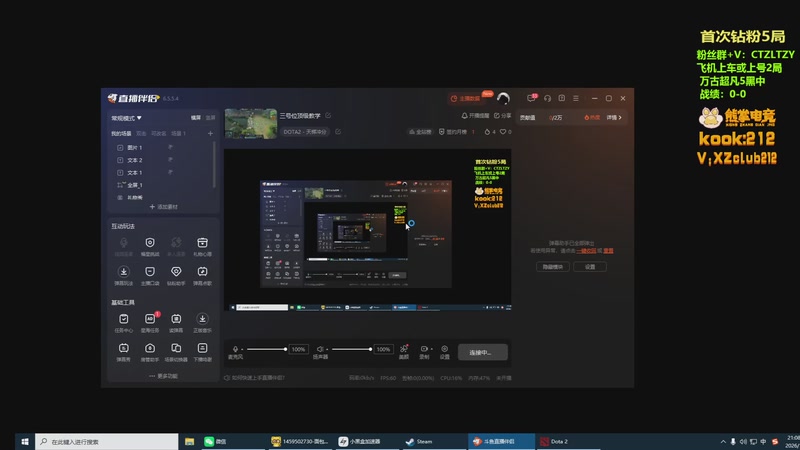Screen dimensions: 800x450
Task: Open microphone device dropdown arrow
Action: point(242,349)
